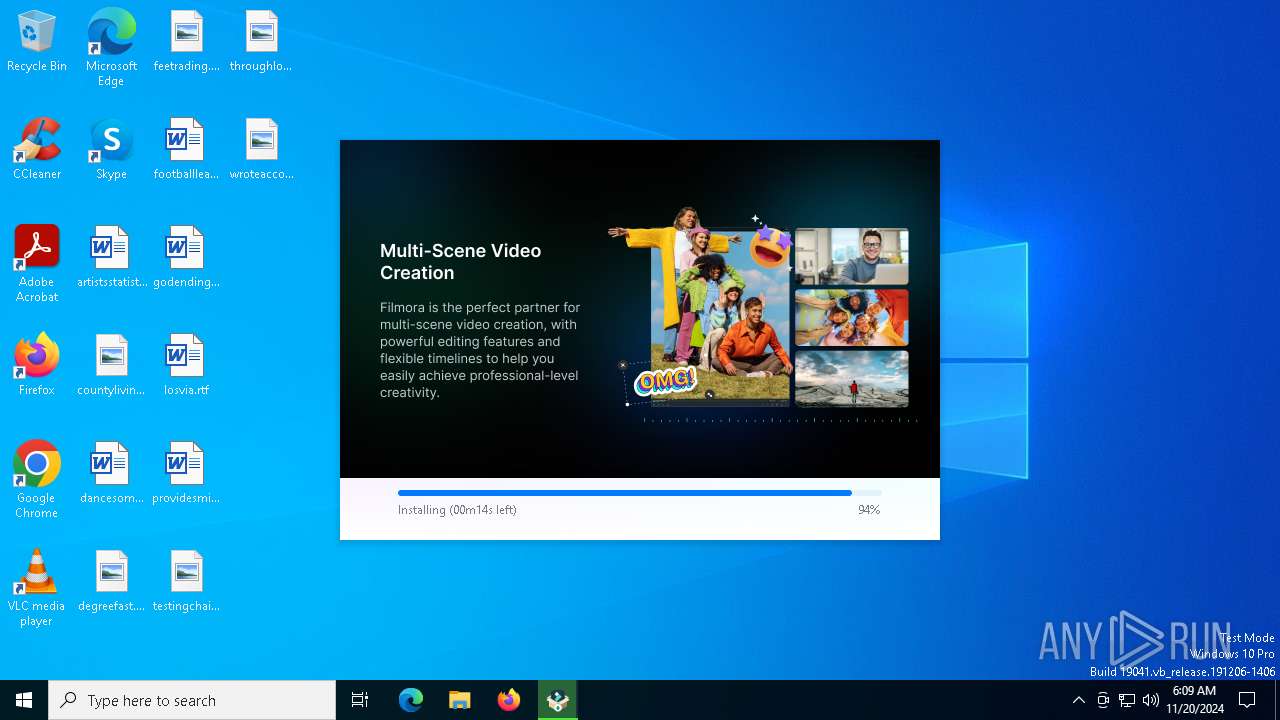Select the godending Word document icon
This screenshot has height=720, width=1280.
[x=186, y=257]
